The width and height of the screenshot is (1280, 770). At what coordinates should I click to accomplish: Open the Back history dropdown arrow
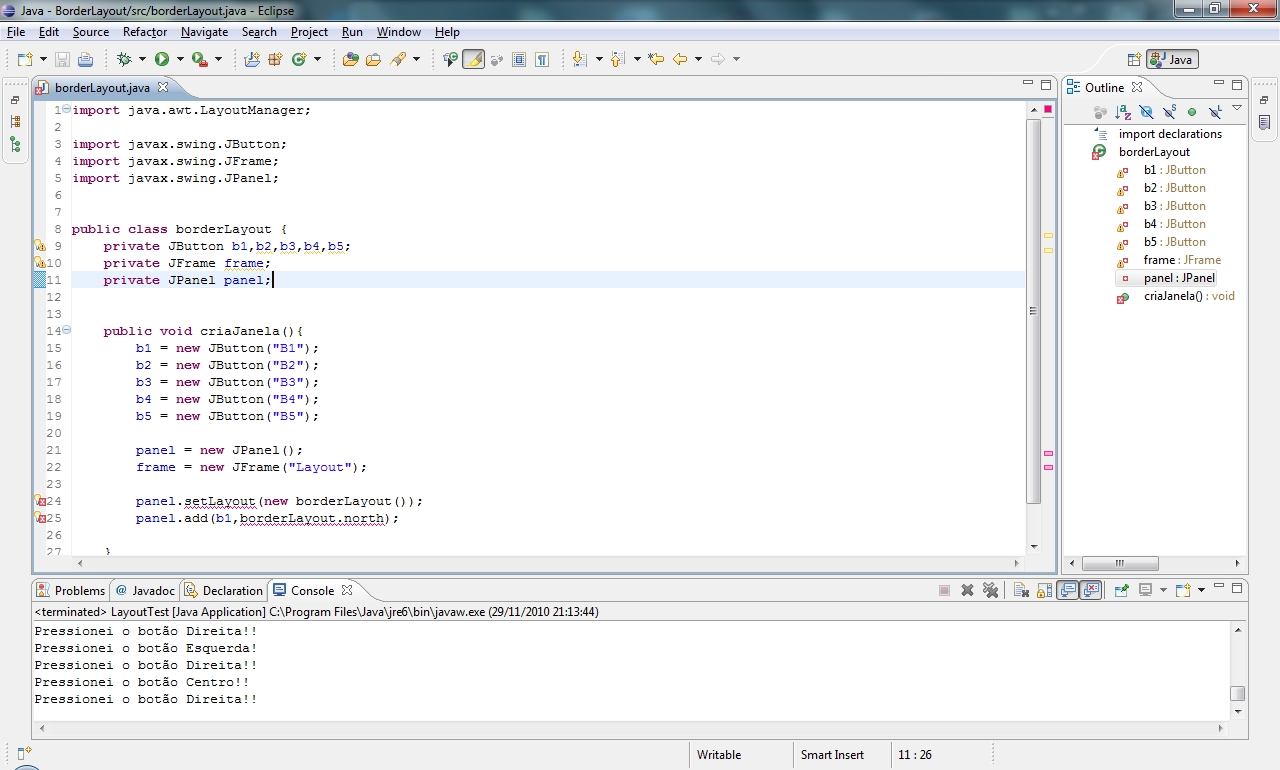coord(698,59)
